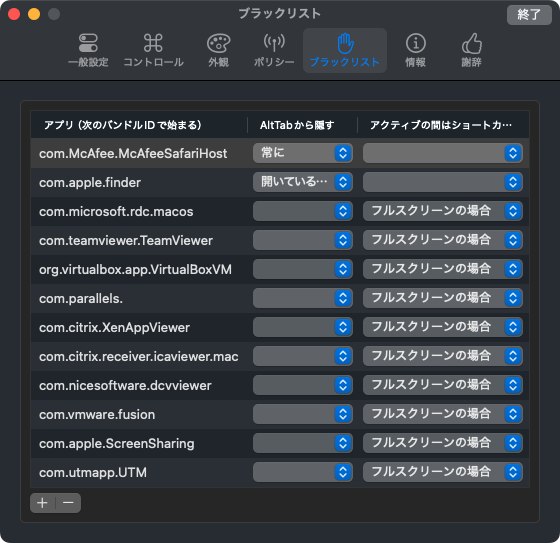Select the ブラックリスト hand icon tab
560x543 pixels.
[x=345, y=50]
